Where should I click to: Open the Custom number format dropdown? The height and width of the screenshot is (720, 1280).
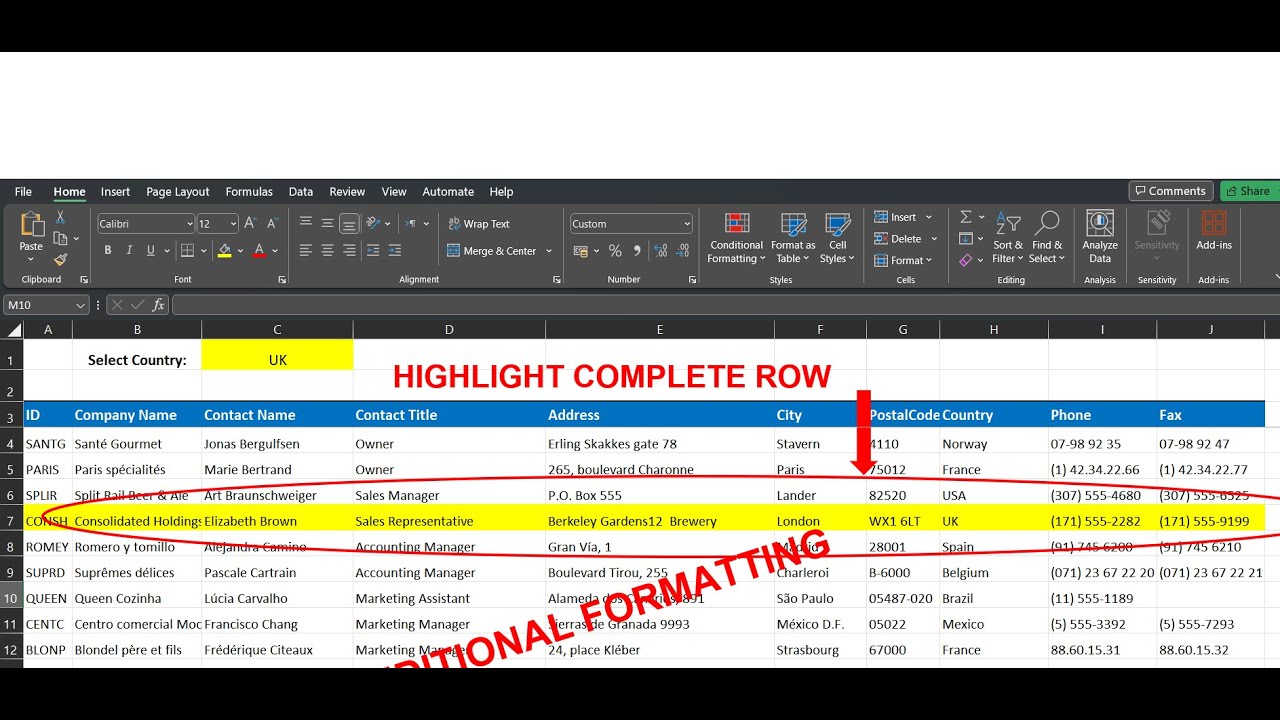pos(686,224)
